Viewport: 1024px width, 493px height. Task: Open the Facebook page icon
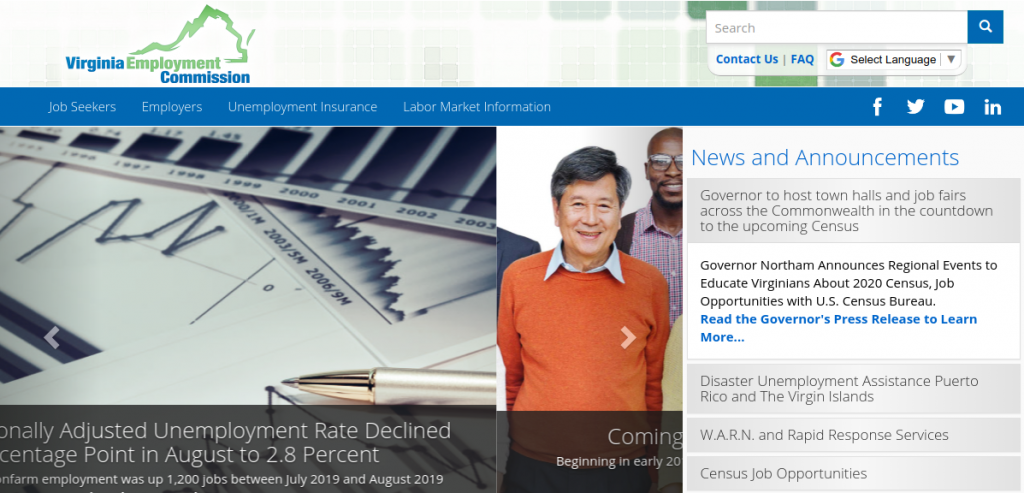pos(877,107)
